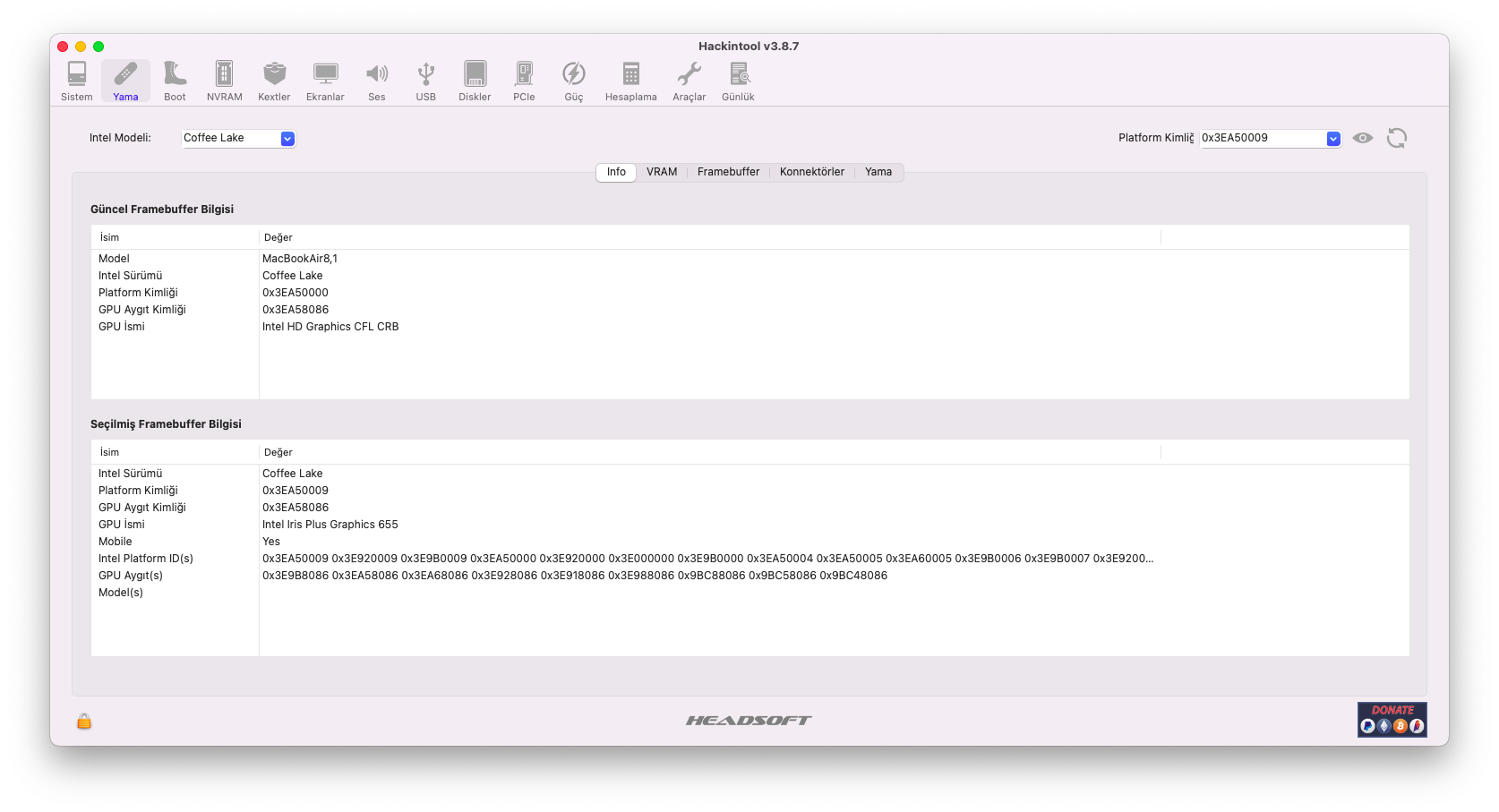Open the Ekranlar displays section
Screen dimensions: 1499x812
point(325,81)
